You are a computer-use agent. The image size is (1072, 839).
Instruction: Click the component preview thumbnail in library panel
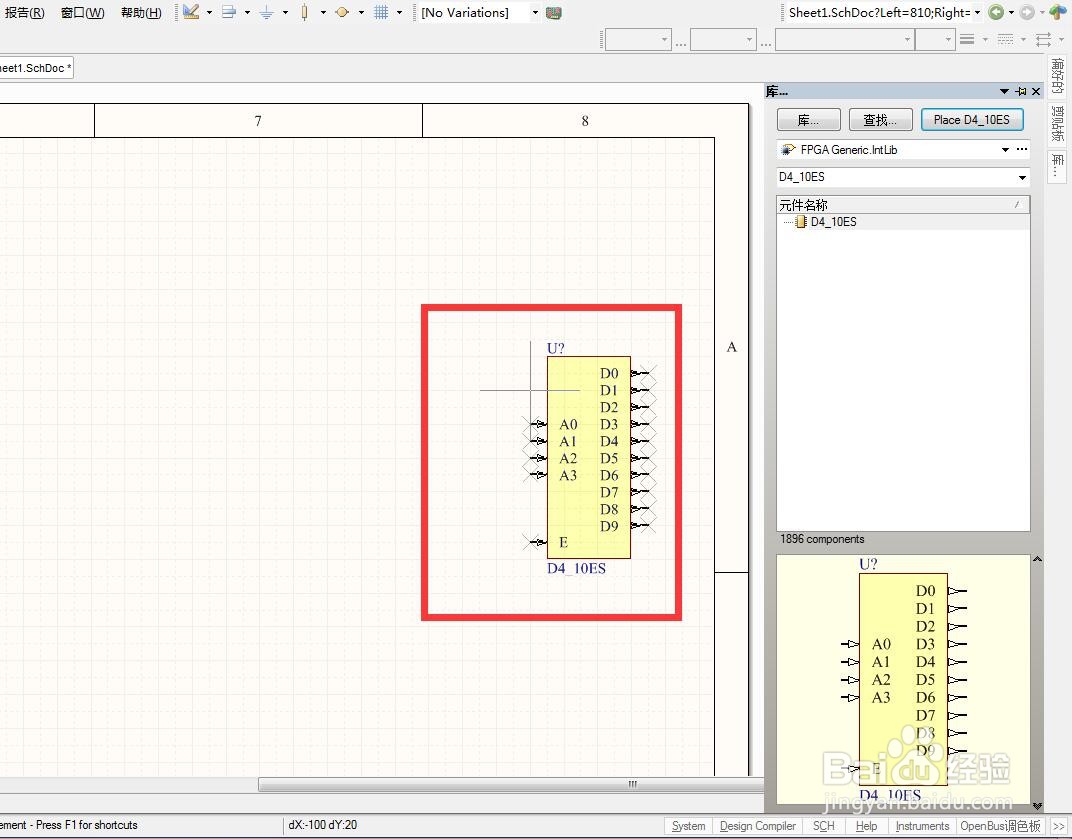click(x=902, y=680)
